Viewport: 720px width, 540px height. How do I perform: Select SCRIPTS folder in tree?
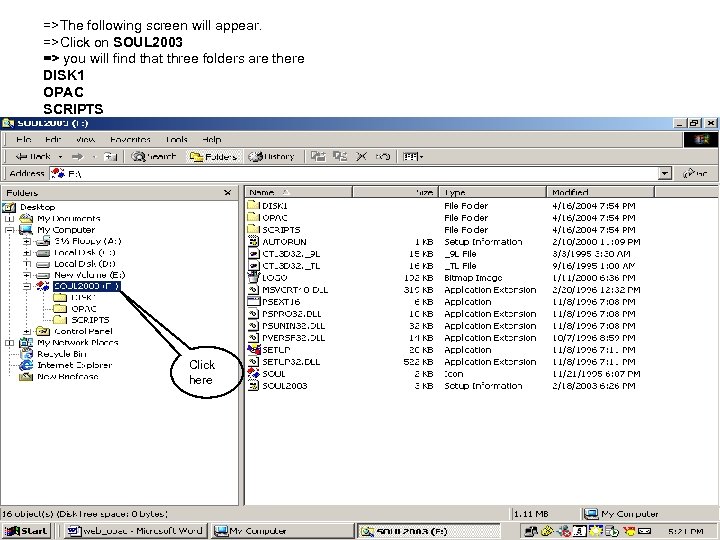pyautogui.click(x=90, y=320)
